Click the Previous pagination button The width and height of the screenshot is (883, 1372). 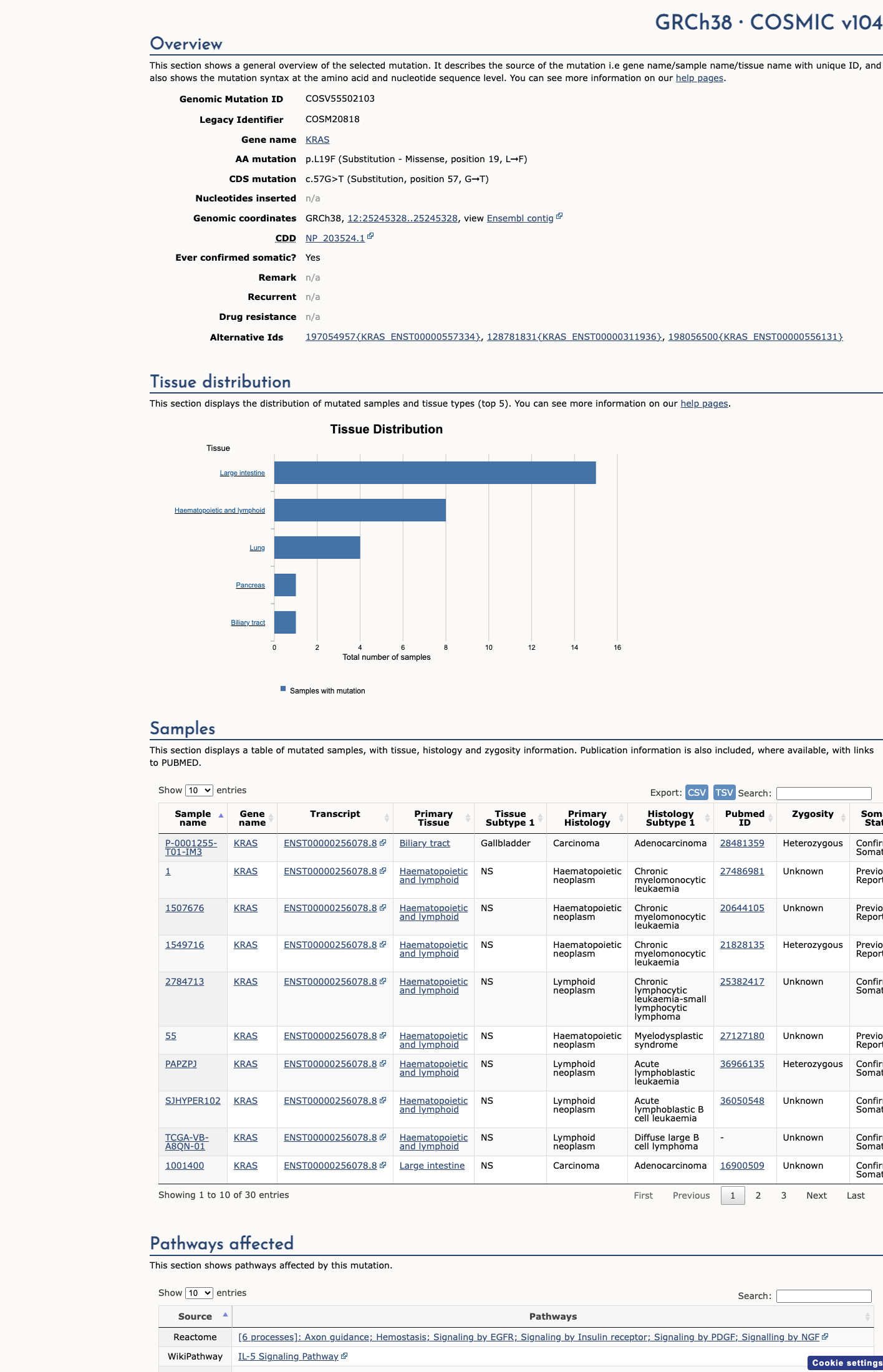pyautogui.click(x=691, y=1196)
